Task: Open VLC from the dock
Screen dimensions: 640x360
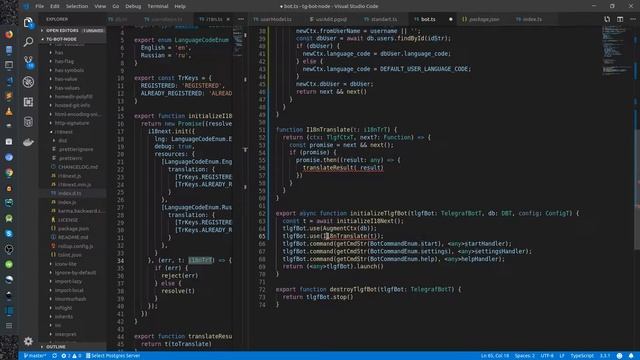Action: click(9, 111)
